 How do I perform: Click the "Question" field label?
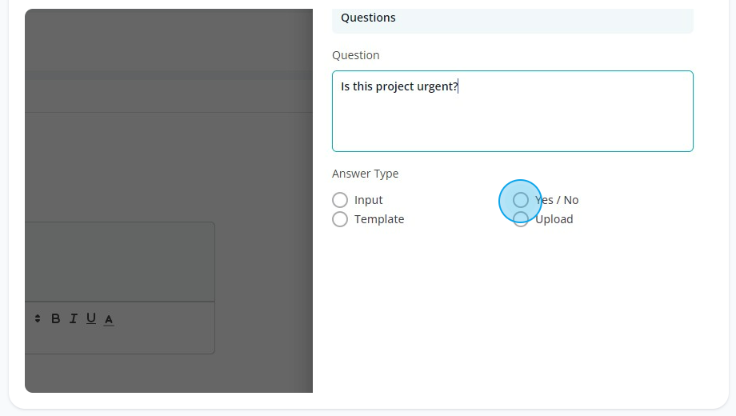click(x=356, y=55)
